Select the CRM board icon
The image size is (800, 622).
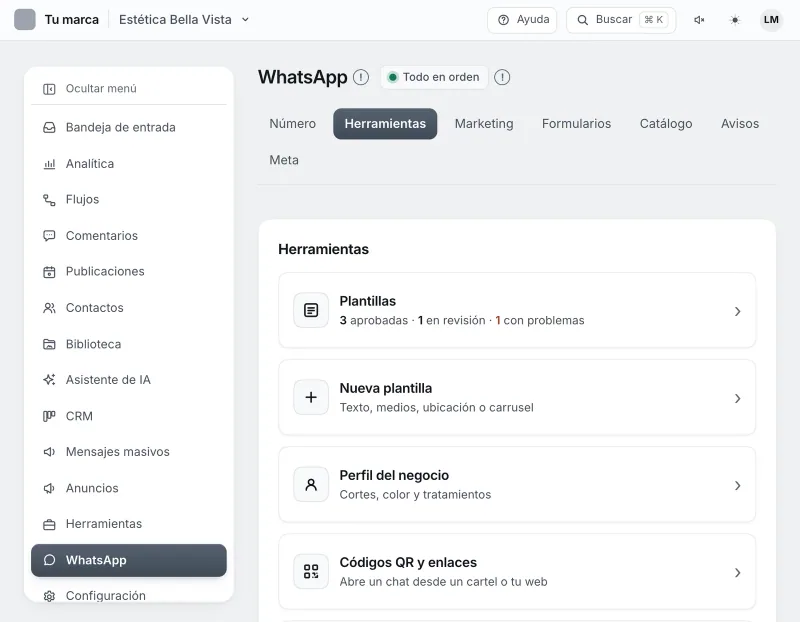pos(49,416)
